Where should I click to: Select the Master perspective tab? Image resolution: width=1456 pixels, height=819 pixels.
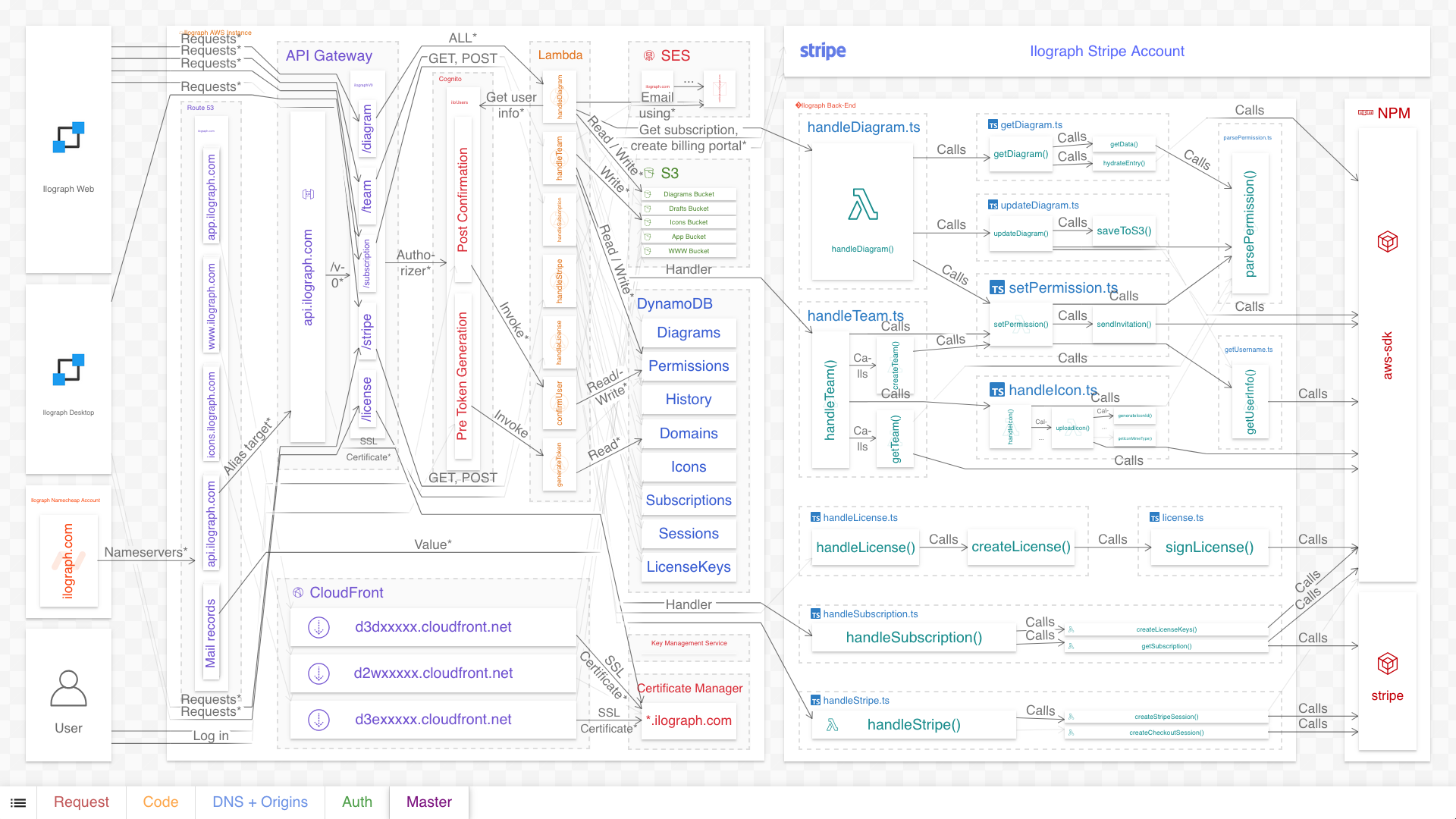pos(429,802)
